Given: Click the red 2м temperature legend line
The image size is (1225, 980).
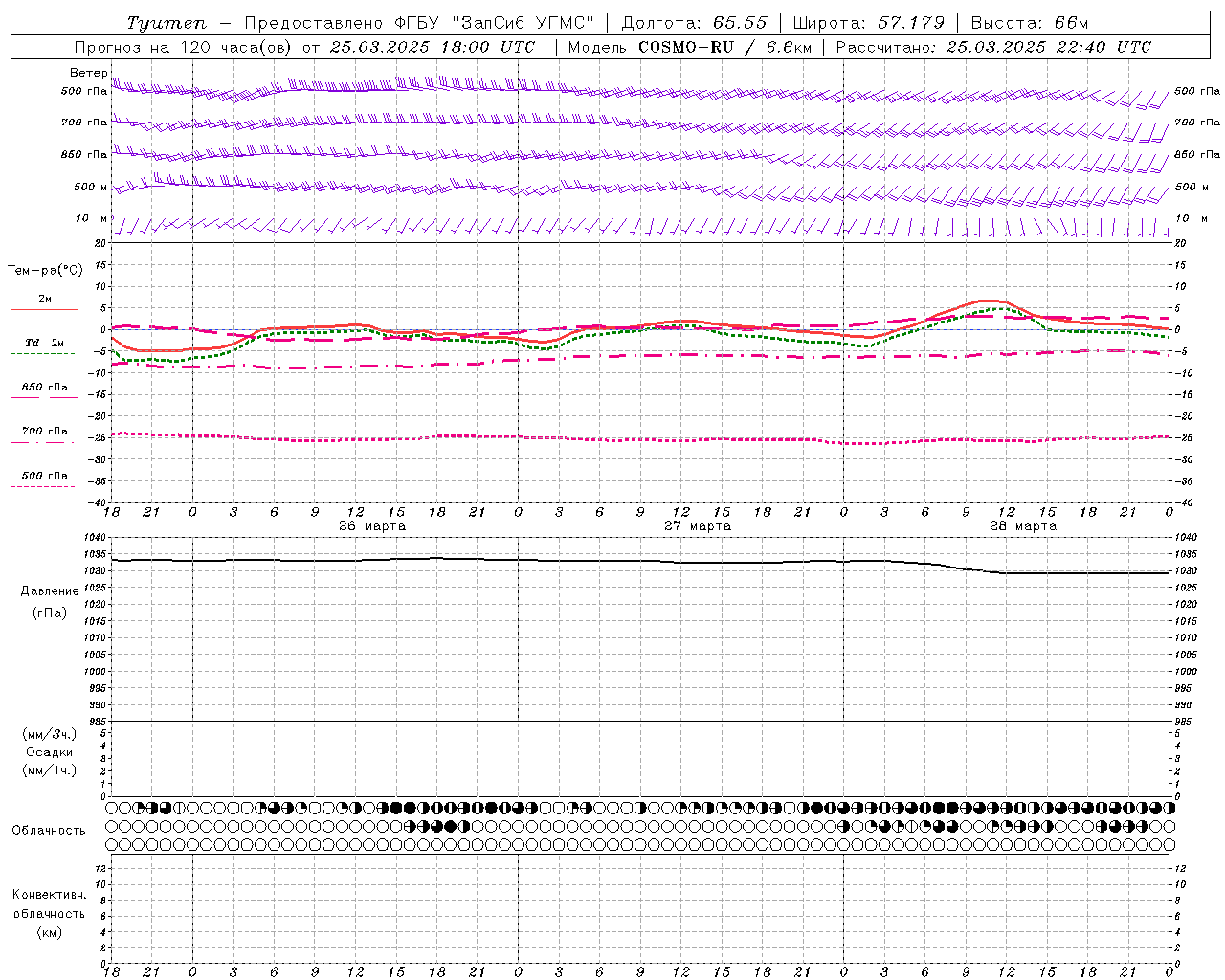Looking at the screenshot, I should click(x=44, y=309).
